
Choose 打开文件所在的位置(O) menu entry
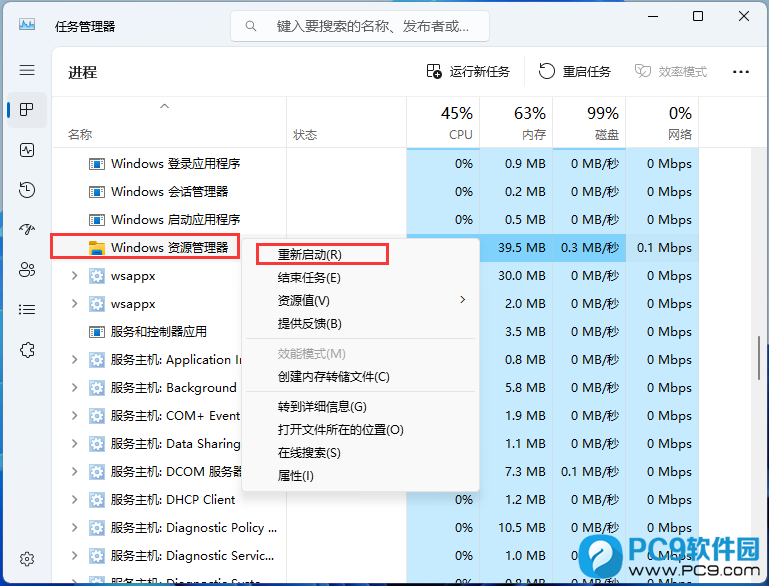[x=360, y=430]
